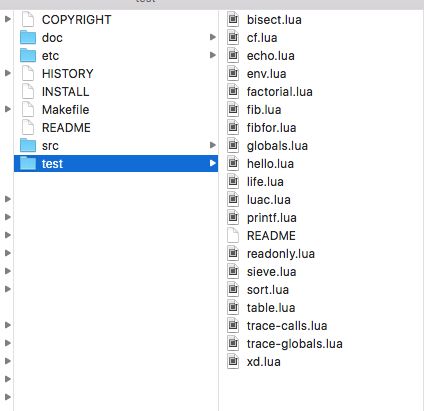Click the luac.lua file icon
Image resolution: width=424 pixels, height=411 pixels.
tap(233, 199)
